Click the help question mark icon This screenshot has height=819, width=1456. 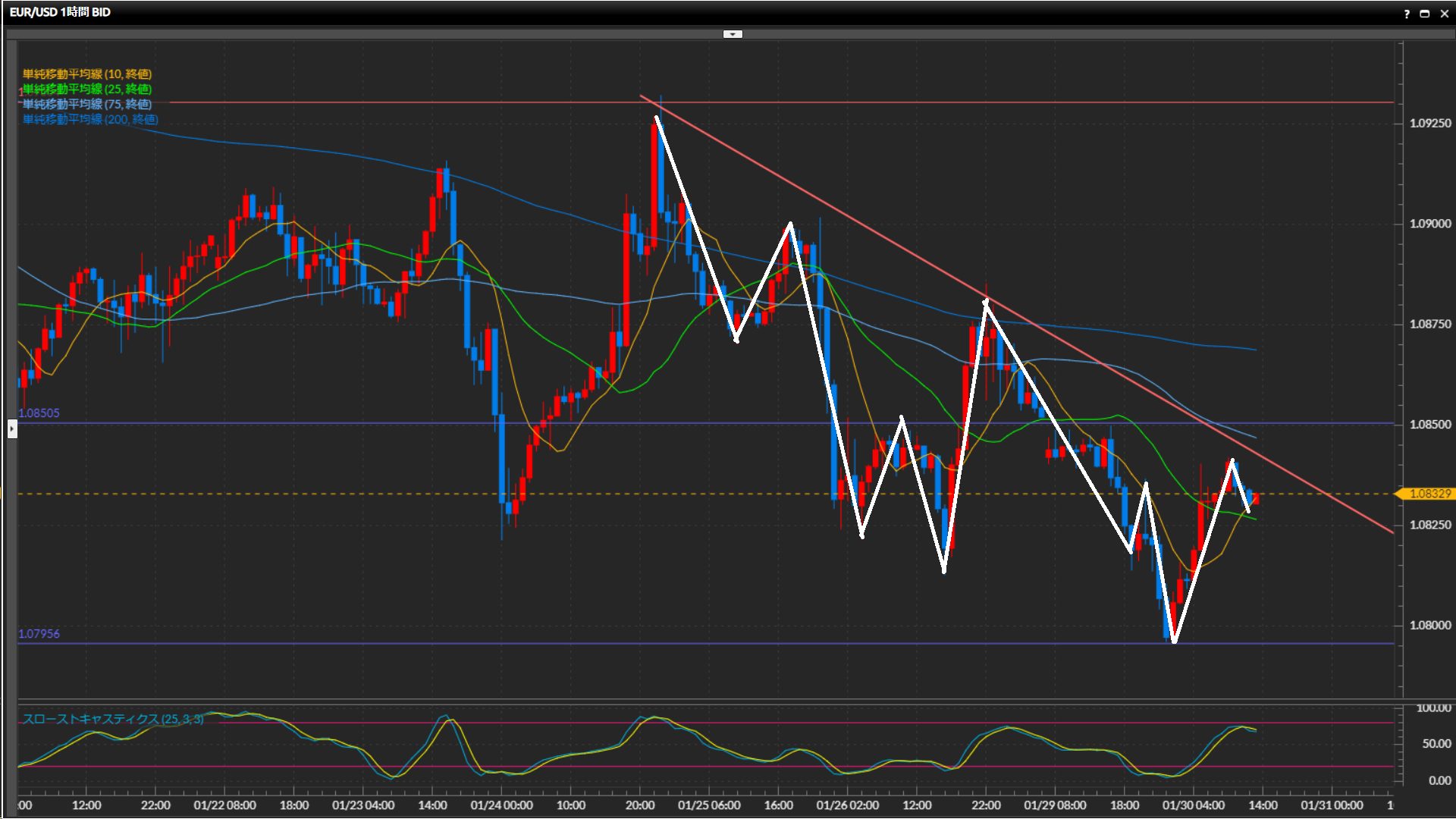1407,14
